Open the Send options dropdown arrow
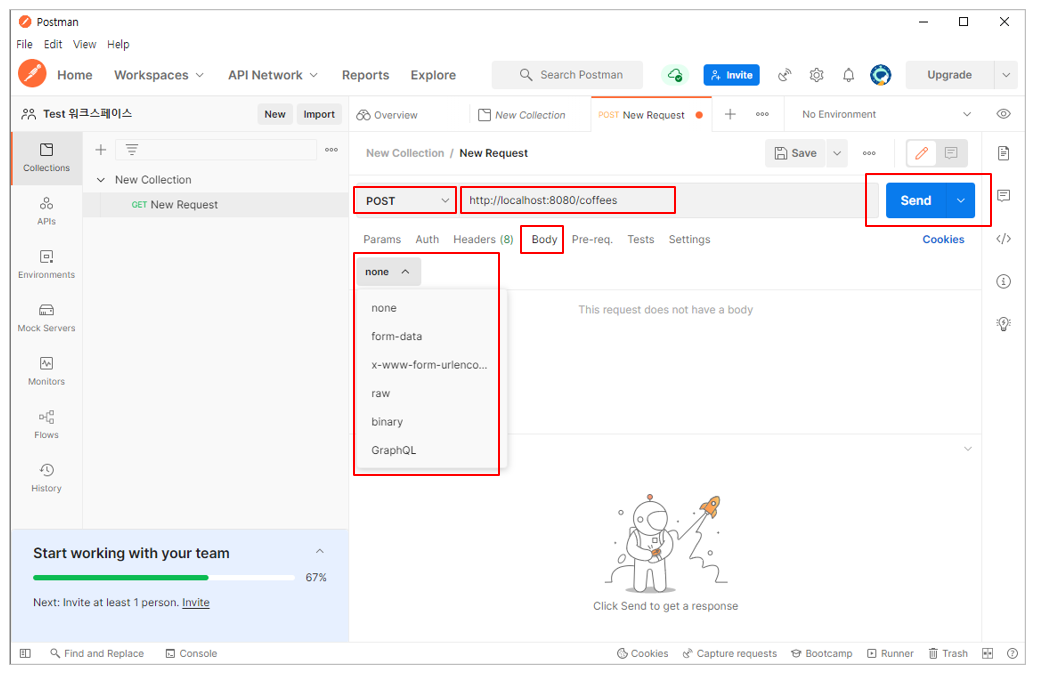Viewport: 1039px width, 678px height. click(x=961, y=201)
